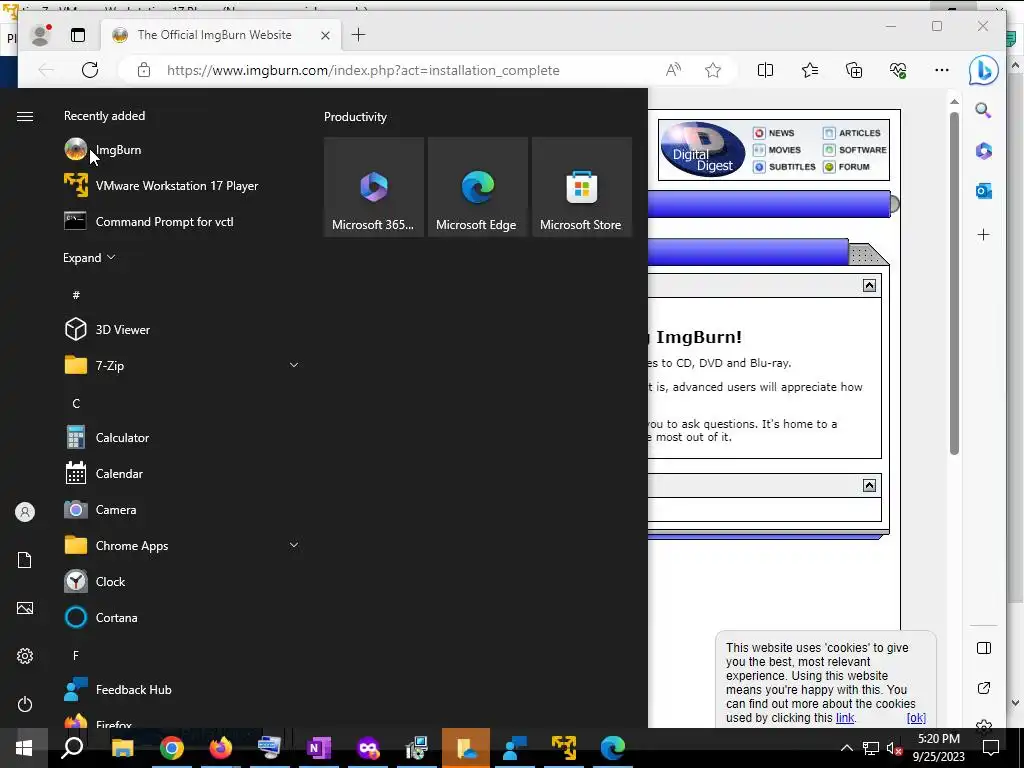Open Edge sidebar Search tool

tap(984, 110)
